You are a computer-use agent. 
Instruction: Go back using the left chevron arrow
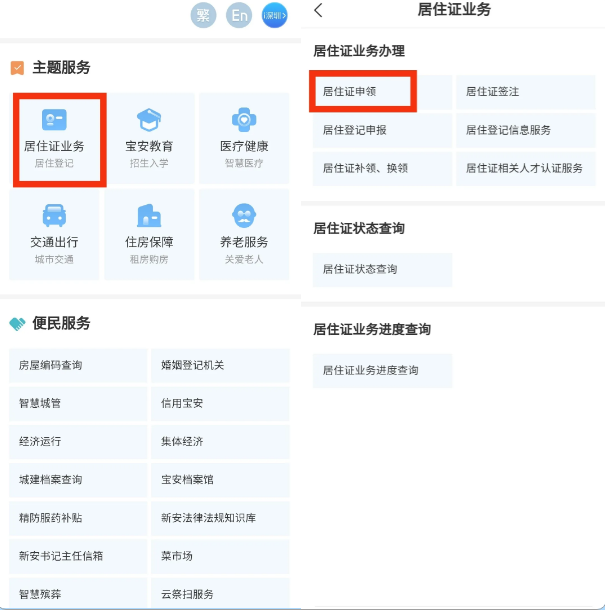pos(318,11)
